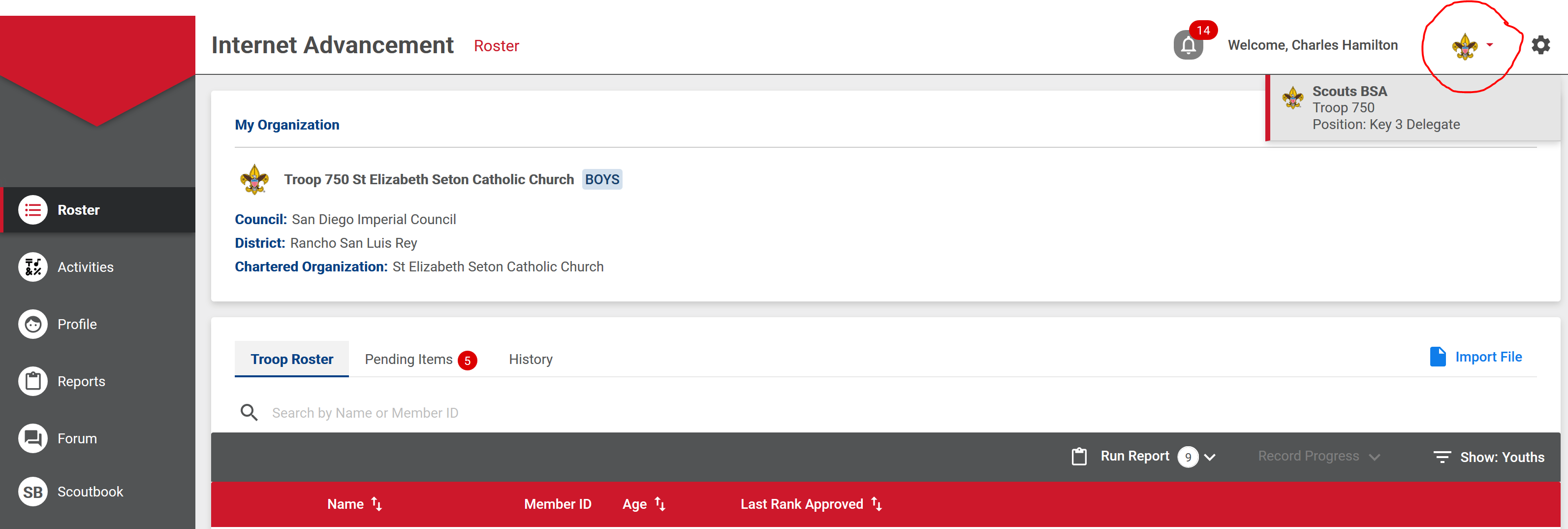This screenshot has width=1568, height=529.
Task: Expand the Run Report dropdown
Action: [1210, 457]
